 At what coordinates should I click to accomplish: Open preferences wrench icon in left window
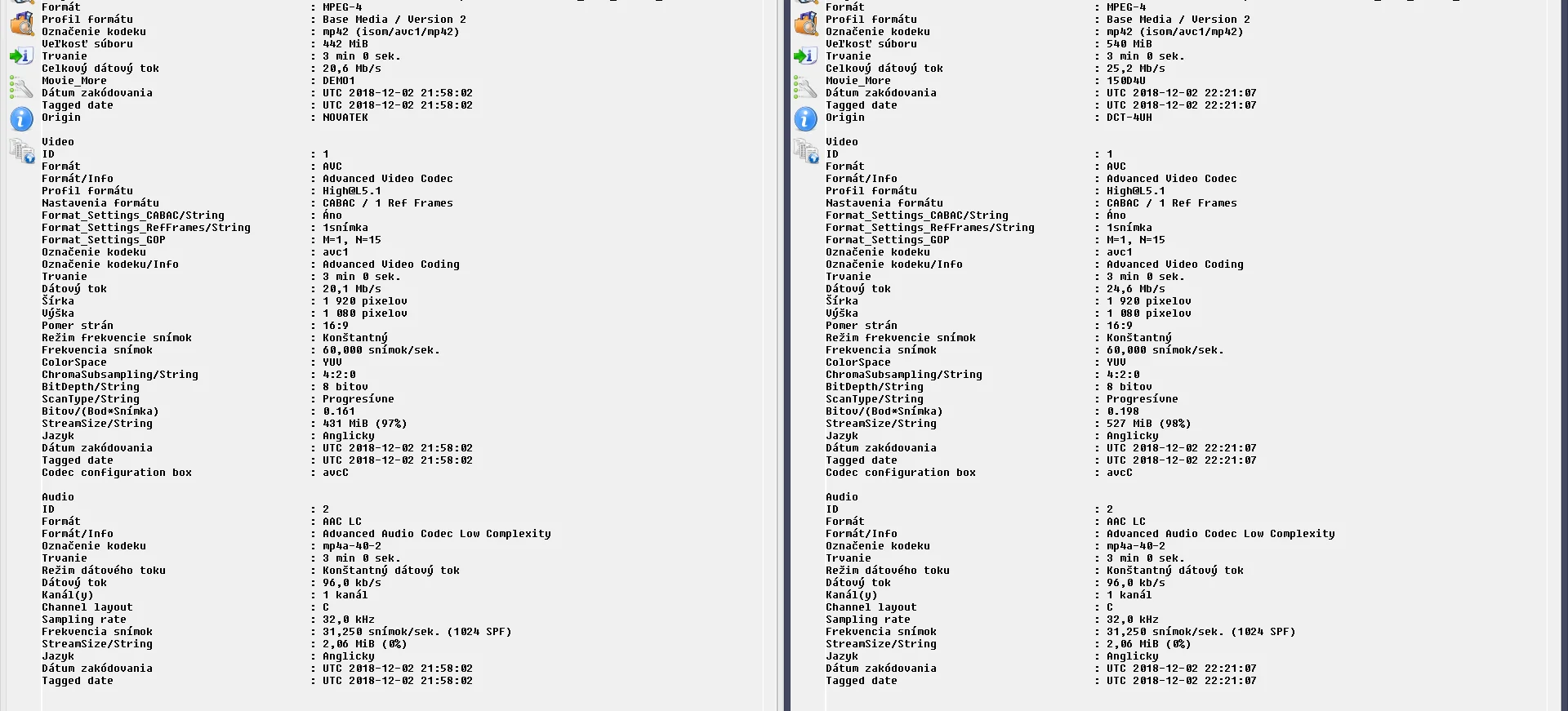point(21,87)
